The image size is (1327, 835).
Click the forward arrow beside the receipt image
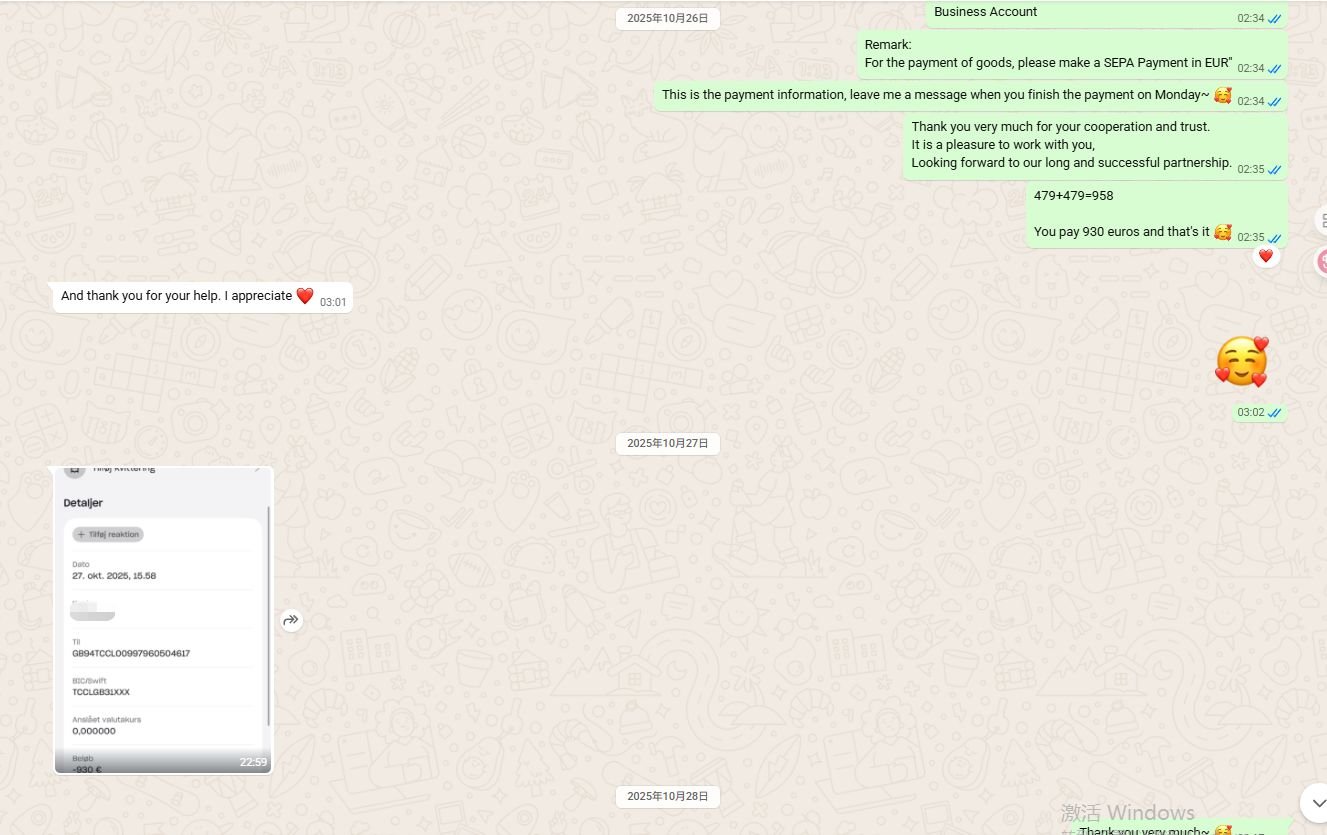pyautogui.click(x=291, y=620)
